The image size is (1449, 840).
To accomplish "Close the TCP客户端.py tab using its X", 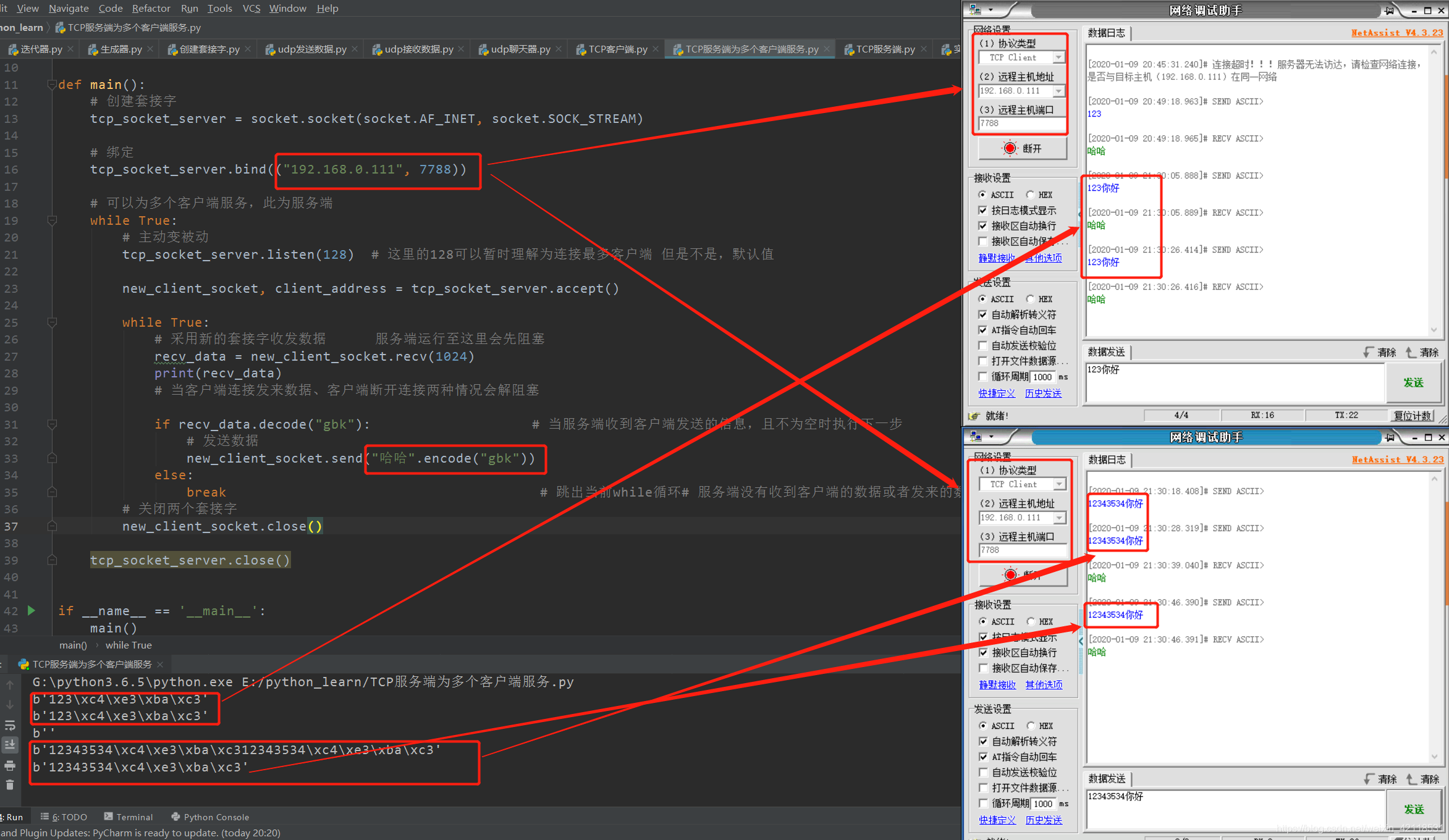I will [656, 49].
